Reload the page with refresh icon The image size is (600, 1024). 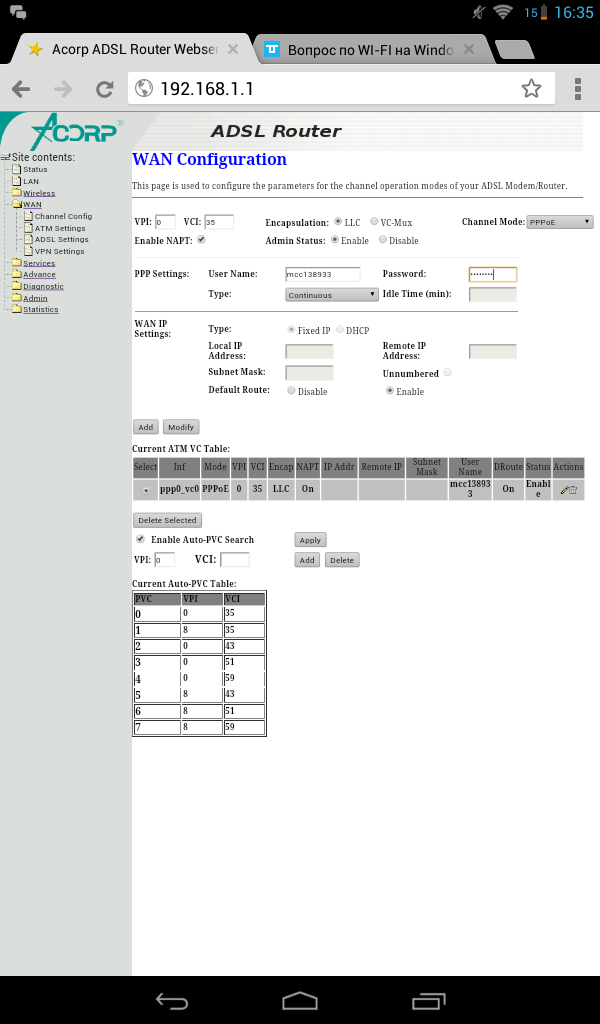coord(104,89)
